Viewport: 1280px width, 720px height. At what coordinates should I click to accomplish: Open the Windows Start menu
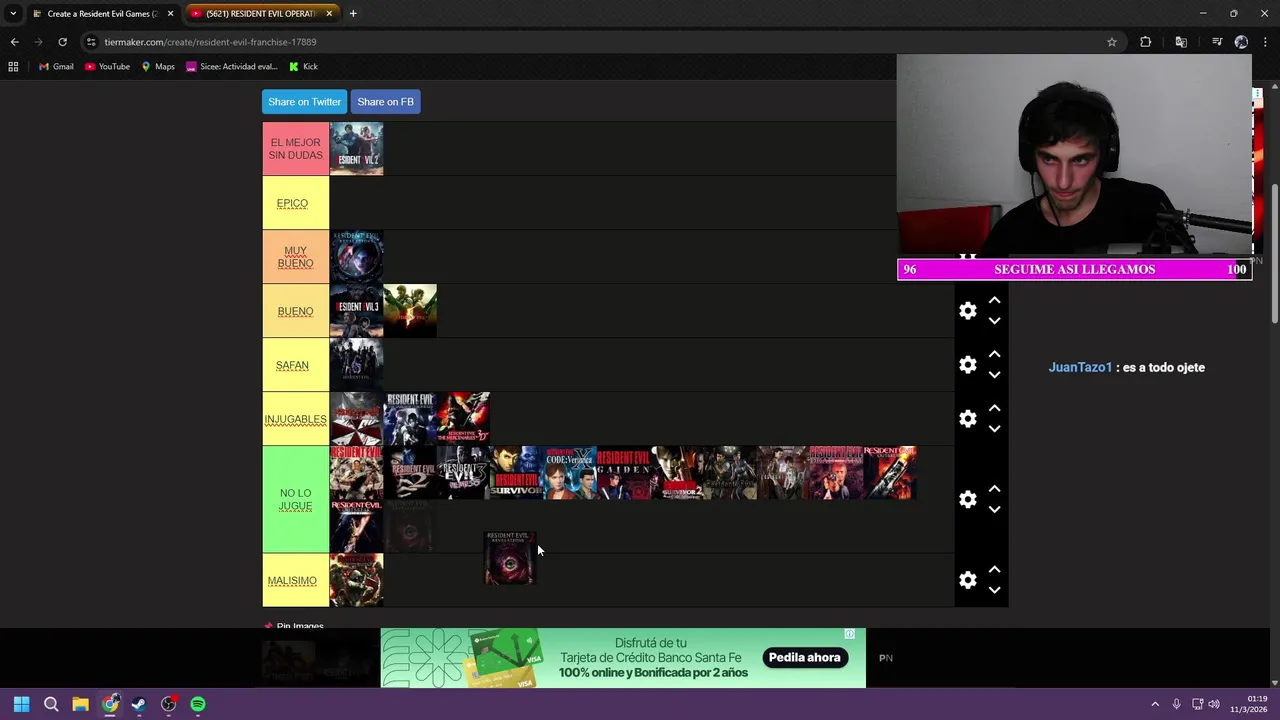click(x=22, y=704)
